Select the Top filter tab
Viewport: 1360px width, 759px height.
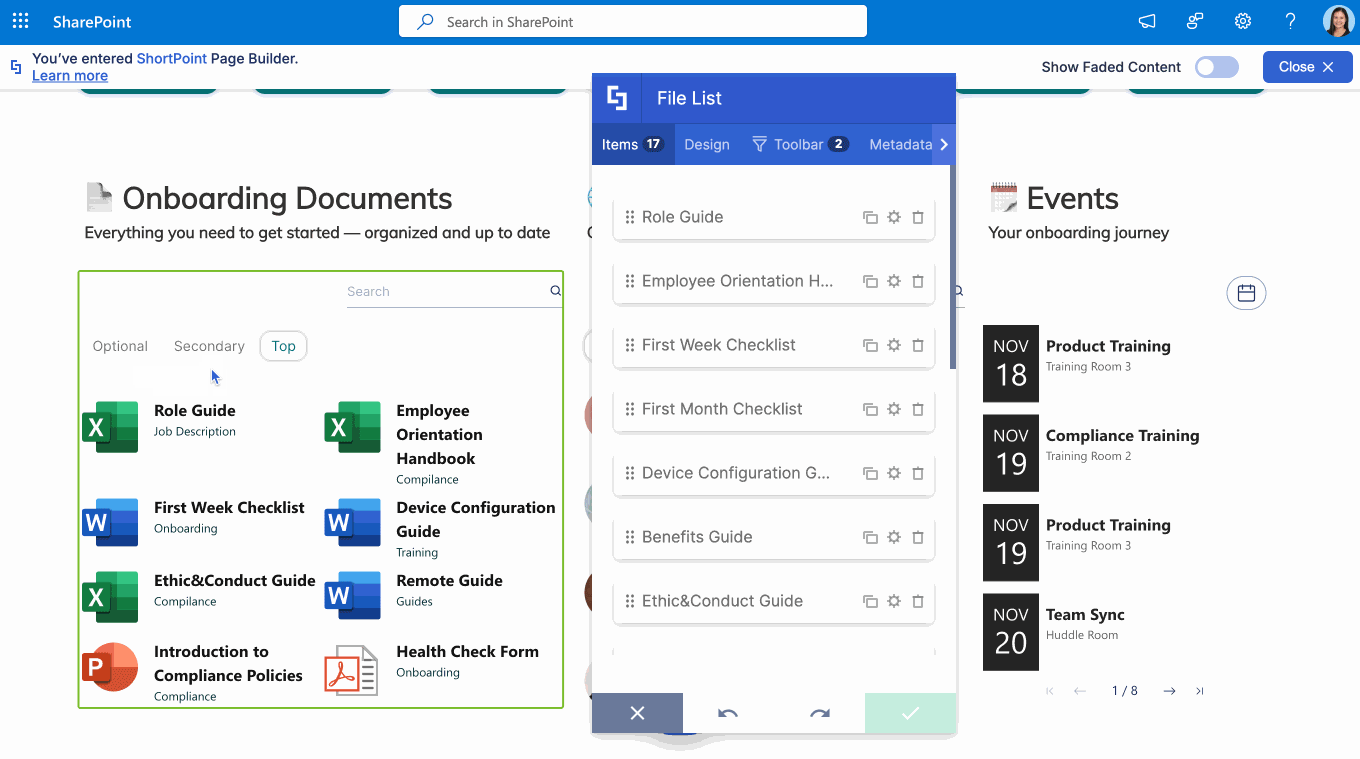284,346
